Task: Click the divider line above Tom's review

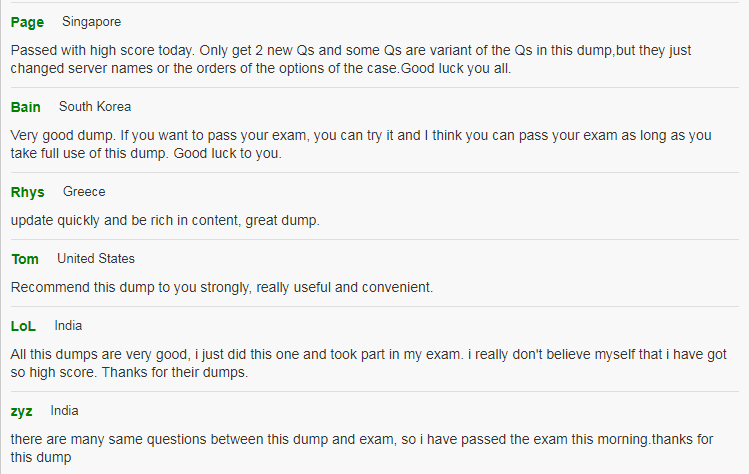Action: coord(374,239)
